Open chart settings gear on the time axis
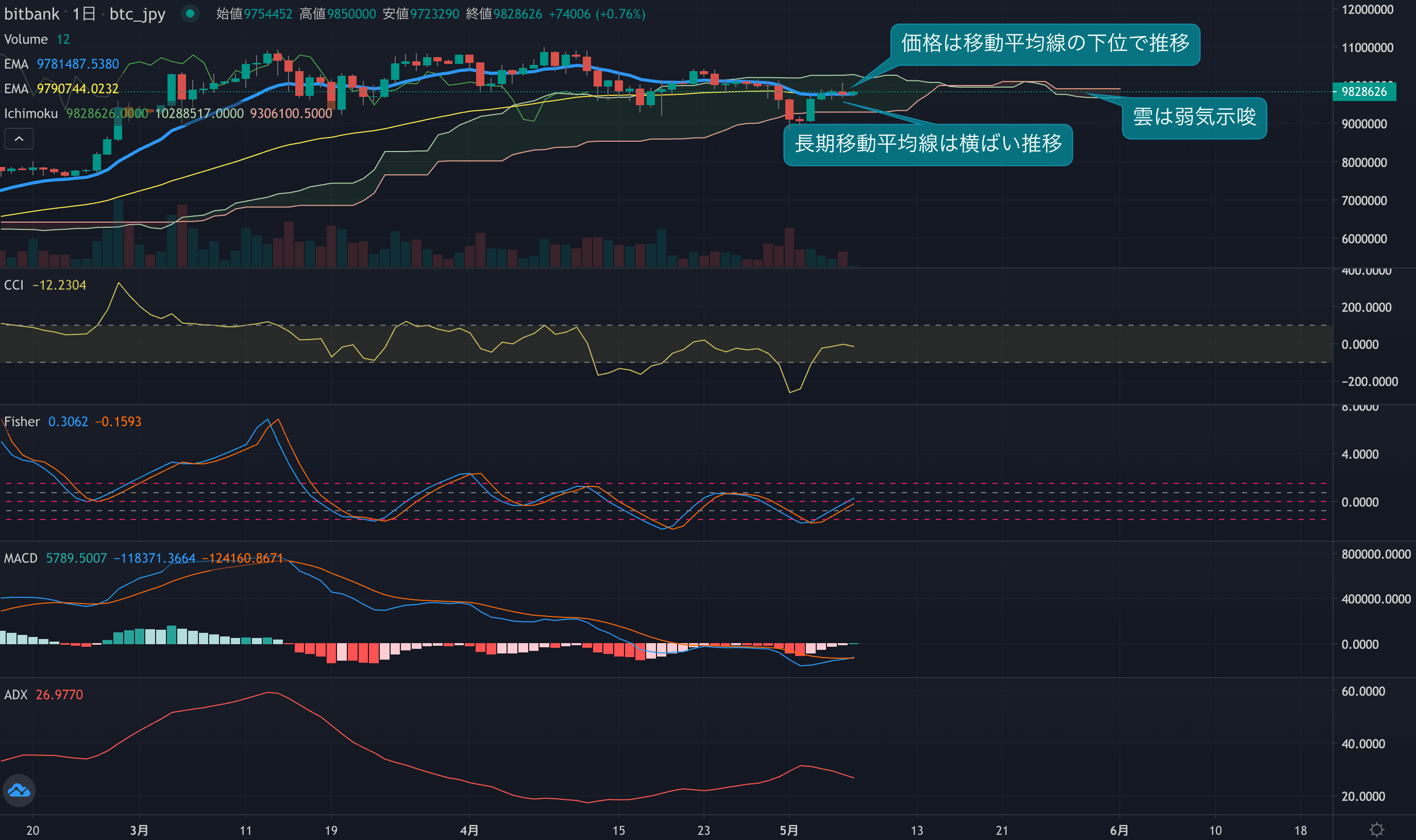The height and width of the screenshot is (840, 1416). click(x=1376, y=830)
